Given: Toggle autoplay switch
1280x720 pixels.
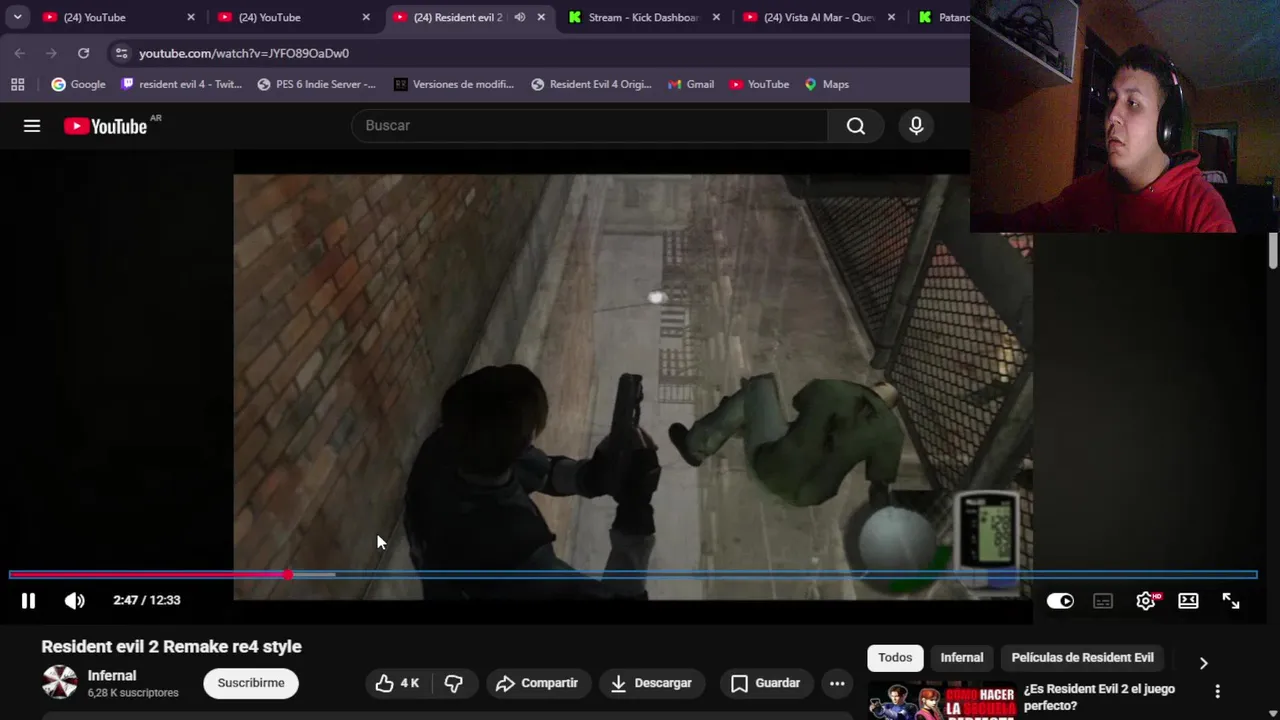Looking at the screenshot, I should click(1060, 600).
